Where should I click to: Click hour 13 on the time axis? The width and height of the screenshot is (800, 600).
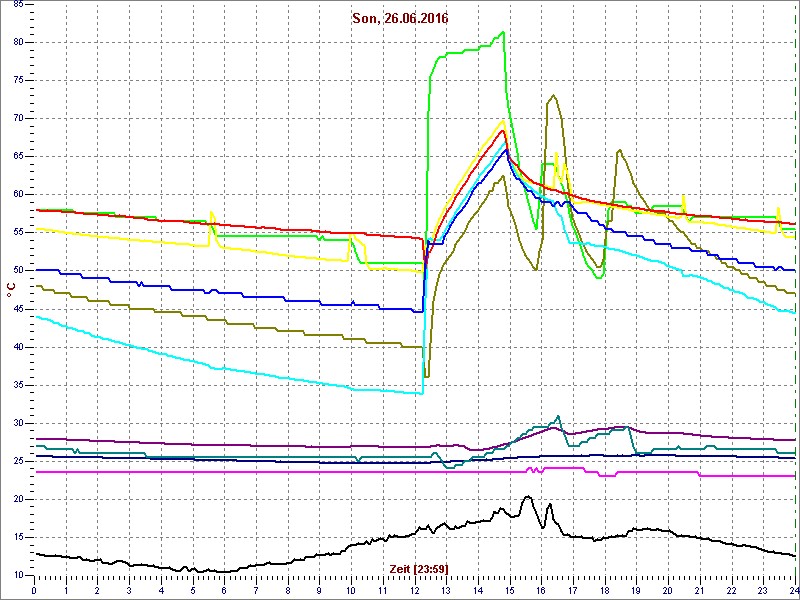446,590
